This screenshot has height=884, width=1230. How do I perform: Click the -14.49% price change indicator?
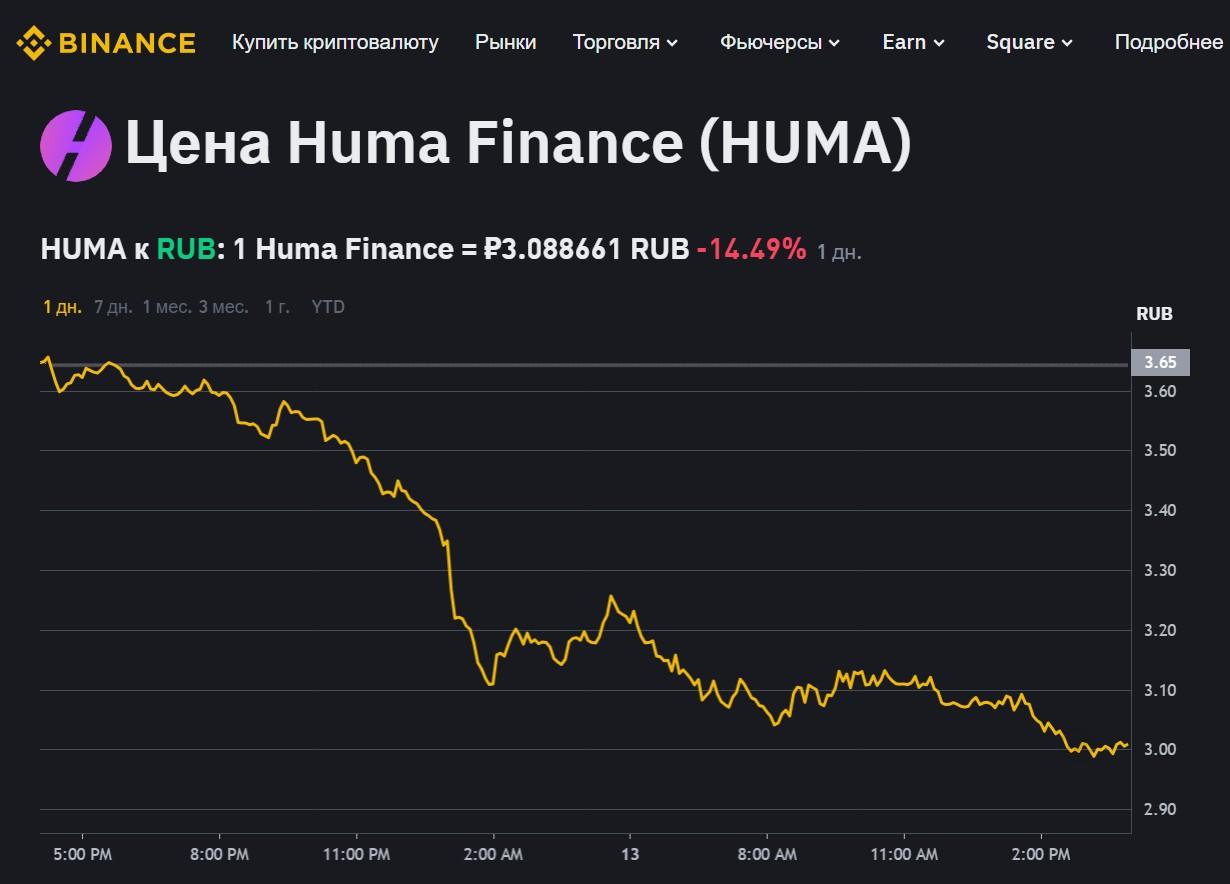752,249
